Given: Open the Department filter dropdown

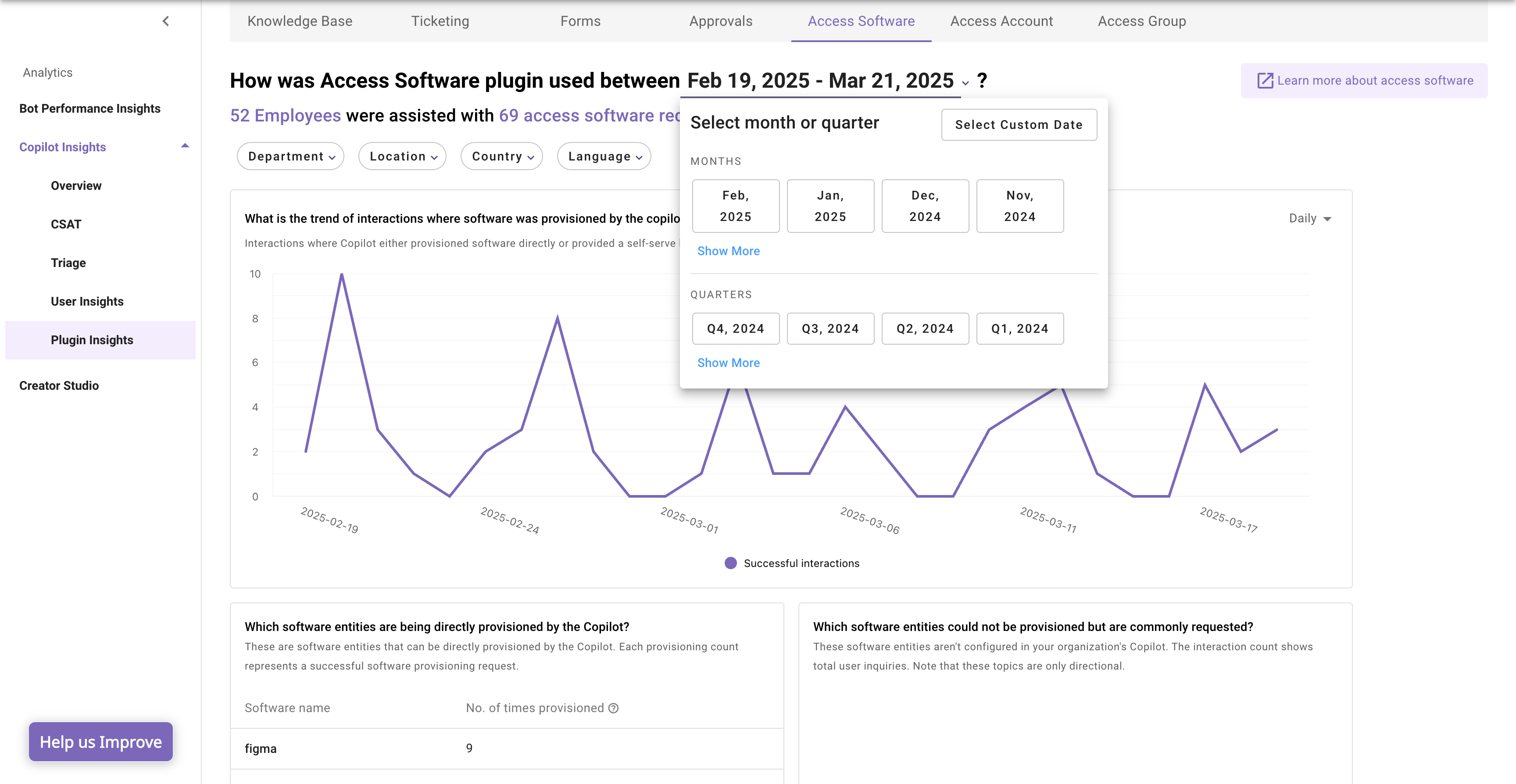Looking at the screenshot, I should 291,157.
